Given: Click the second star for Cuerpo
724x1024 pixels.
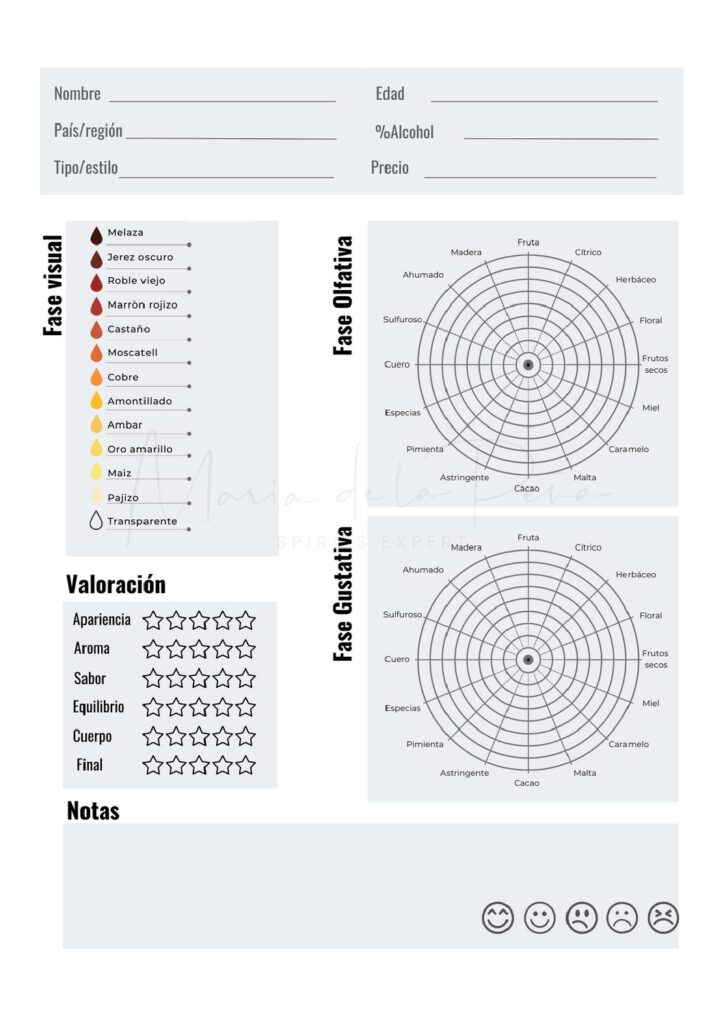Looking at the screenshot, I should point(176,736).
